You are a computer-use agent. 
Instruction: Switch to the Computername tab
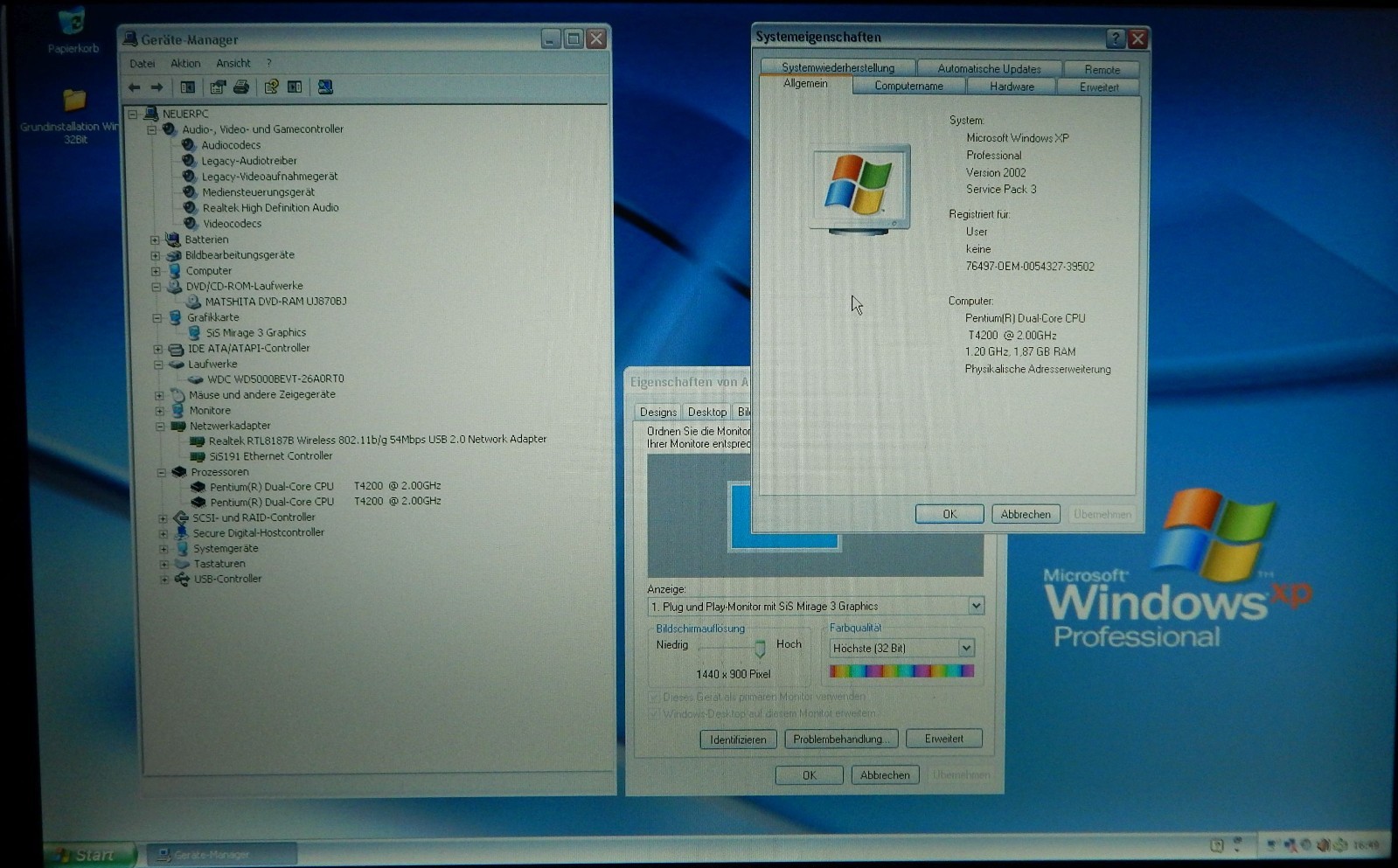coord(908,87)
